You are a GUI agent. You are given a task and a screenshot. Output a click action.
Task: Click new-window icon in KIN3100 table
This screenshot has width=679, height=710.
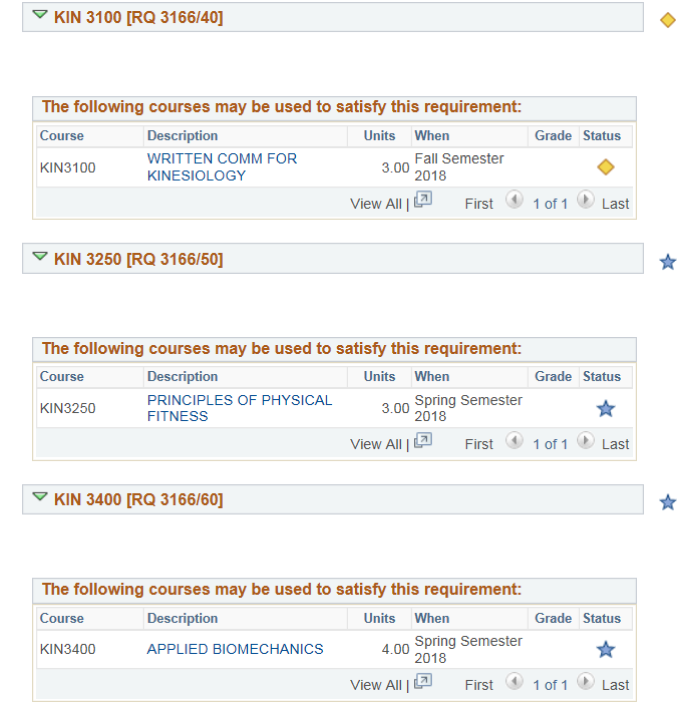click(423, 201)
